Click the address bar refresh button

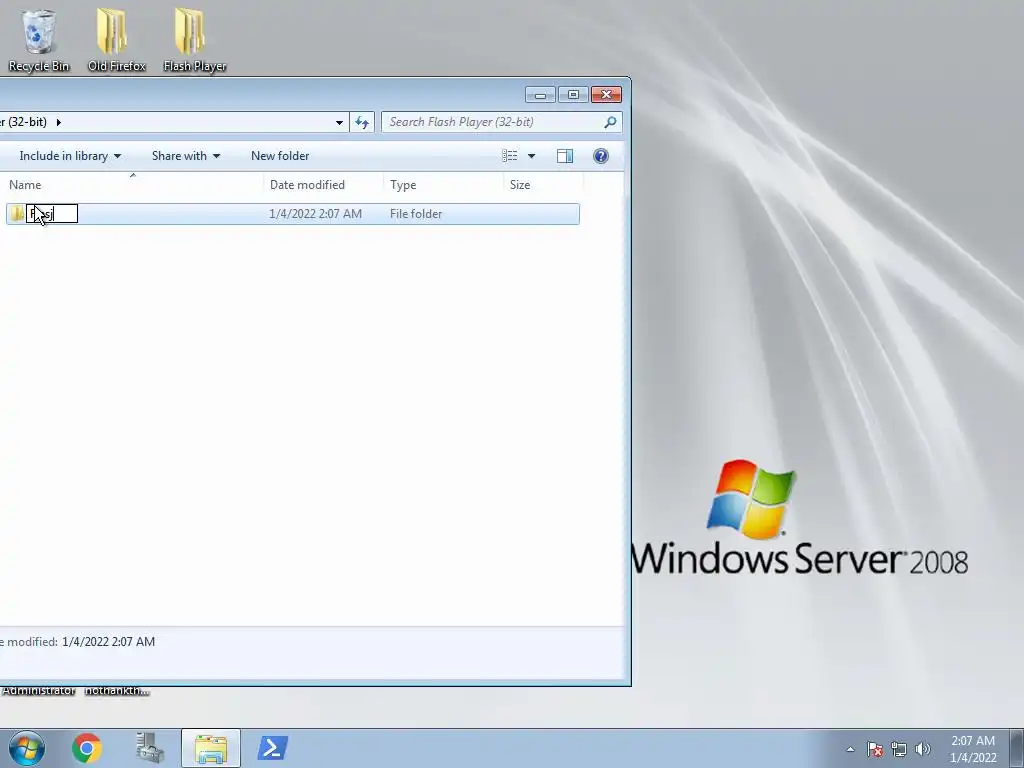[362, 122]
